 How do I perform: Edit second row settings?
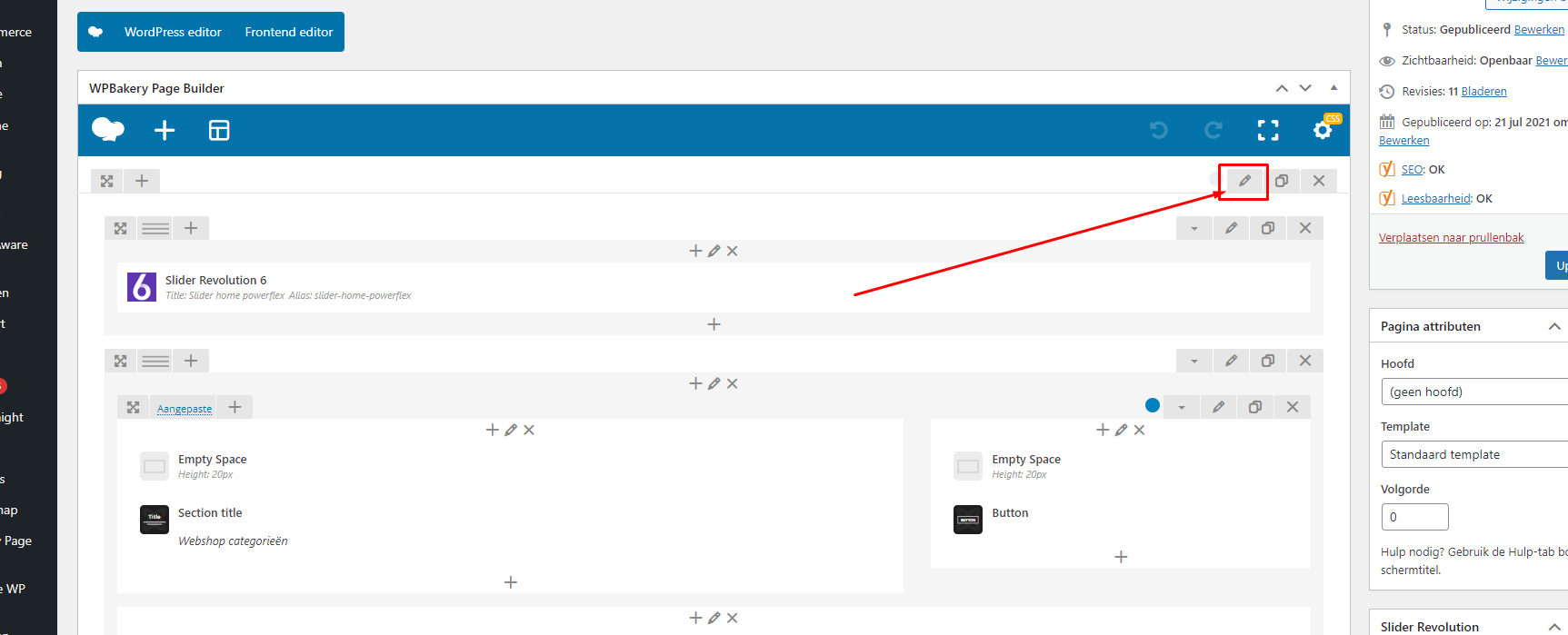[x=1231, y=361]
